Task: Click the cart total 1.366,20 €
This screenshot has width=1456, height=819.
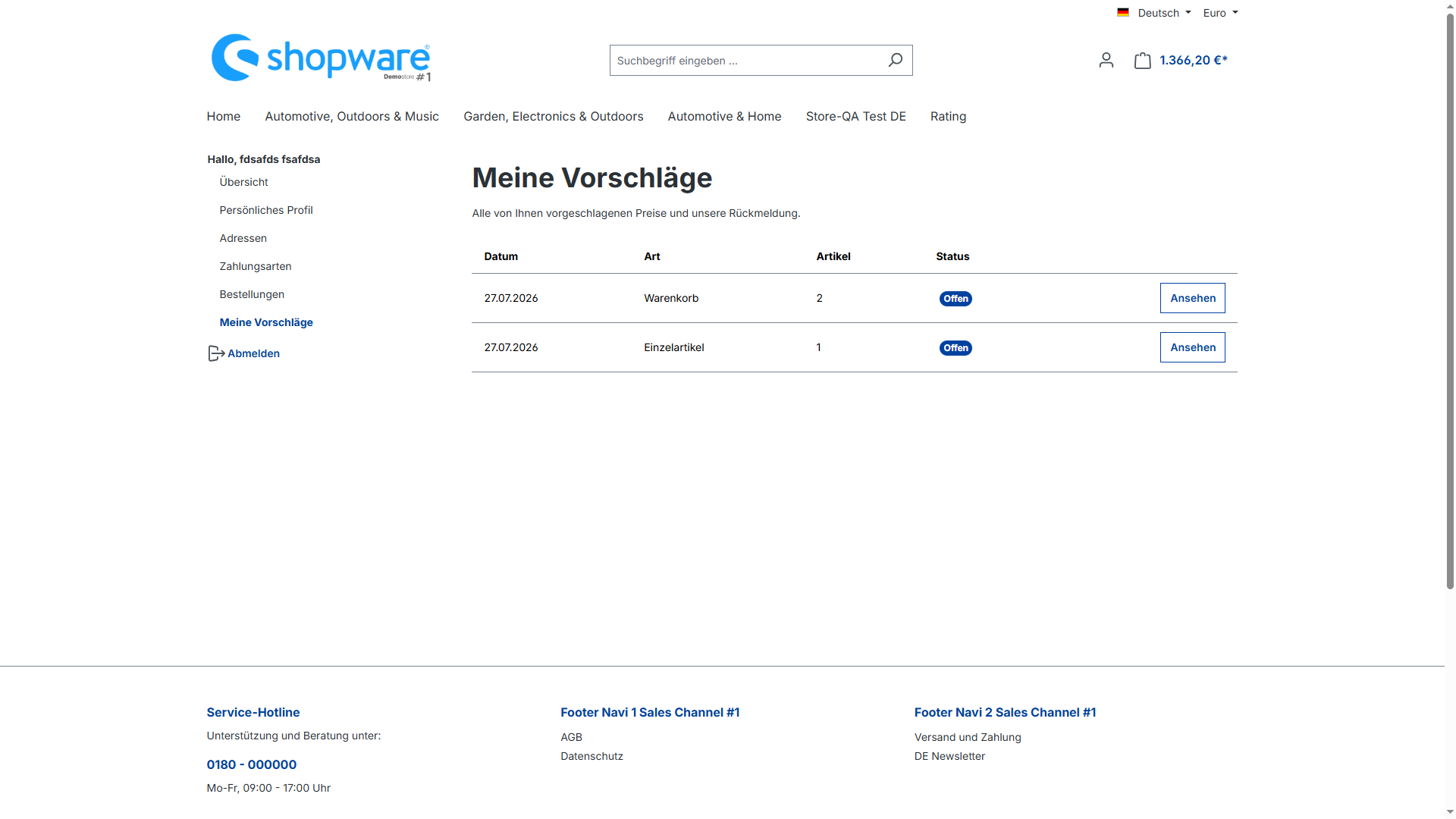Action: tap(1193, 60)
